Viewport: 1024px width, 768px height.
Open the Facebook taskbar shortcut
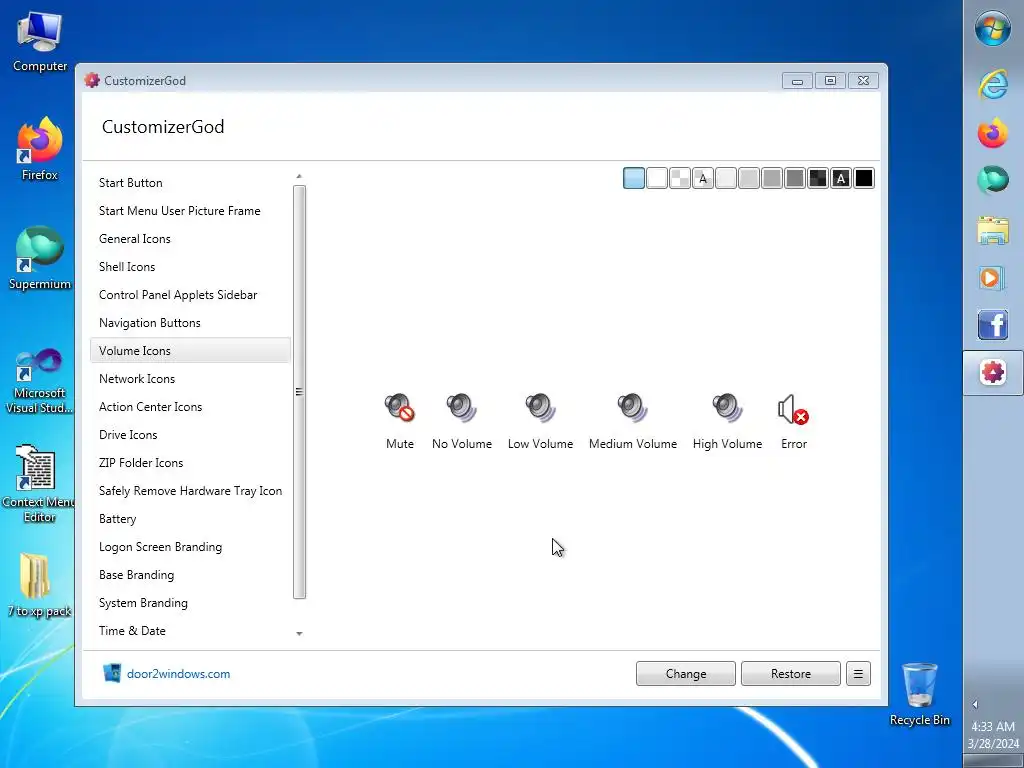tap(993, 325)
